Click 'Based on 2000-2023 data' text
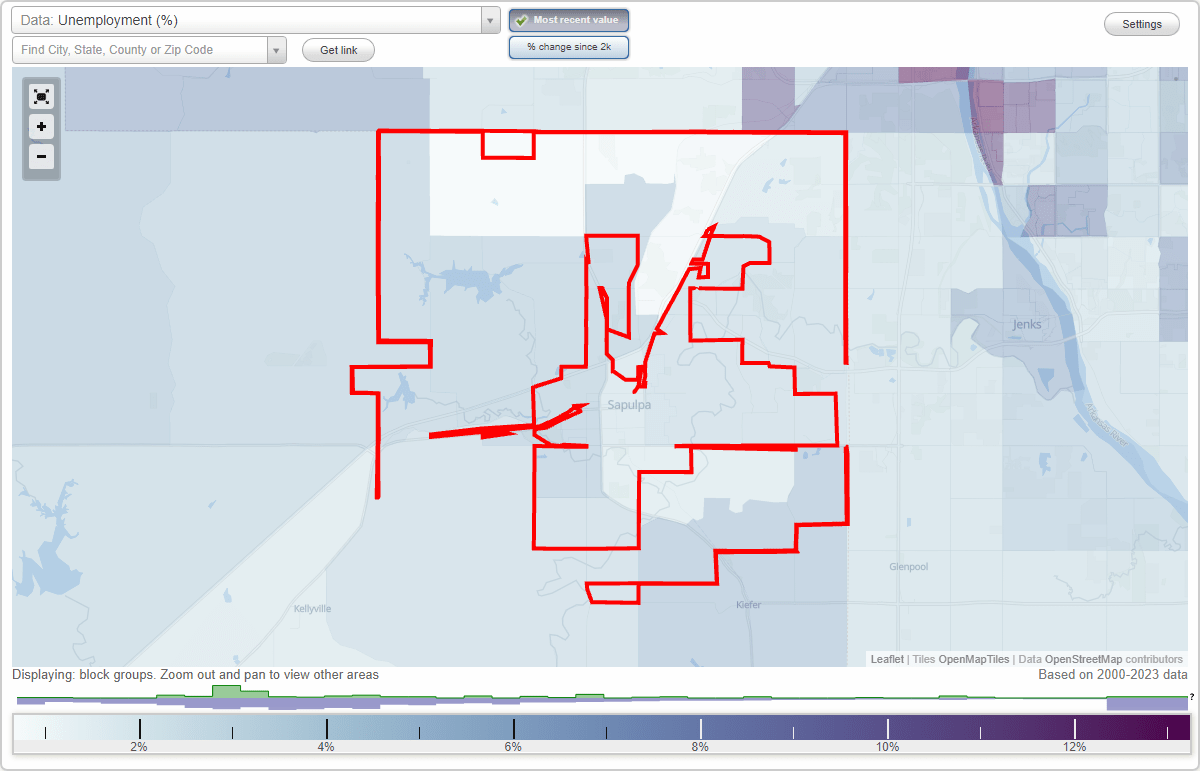 (x=1113, y=675)
